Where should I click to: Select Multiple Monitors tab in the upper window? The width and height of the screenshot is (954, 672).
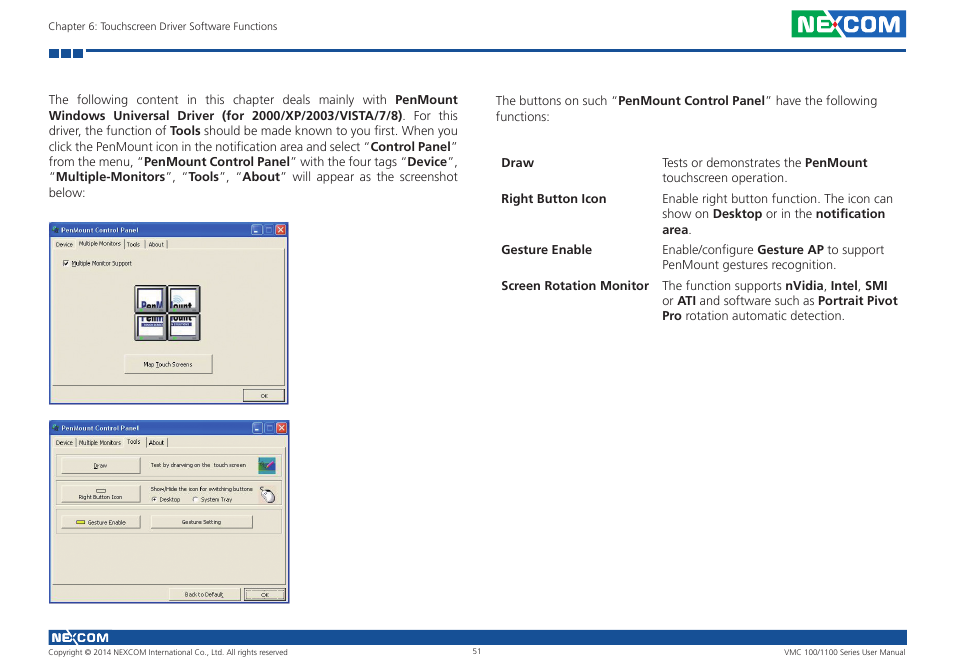coord(100,243)
